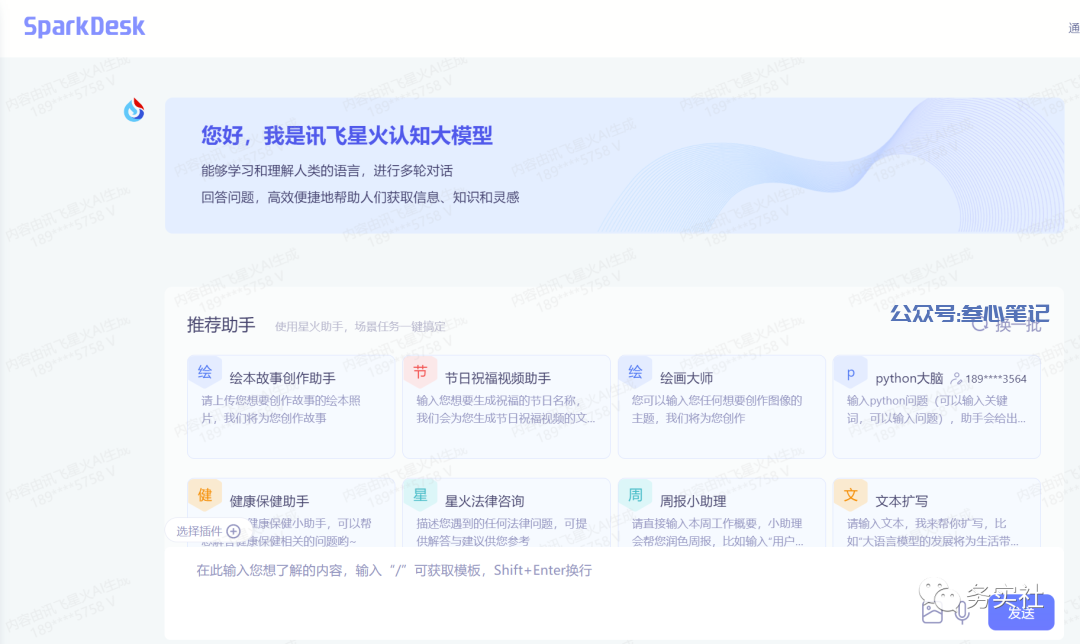Click the image upload icon

coord(932,612)
